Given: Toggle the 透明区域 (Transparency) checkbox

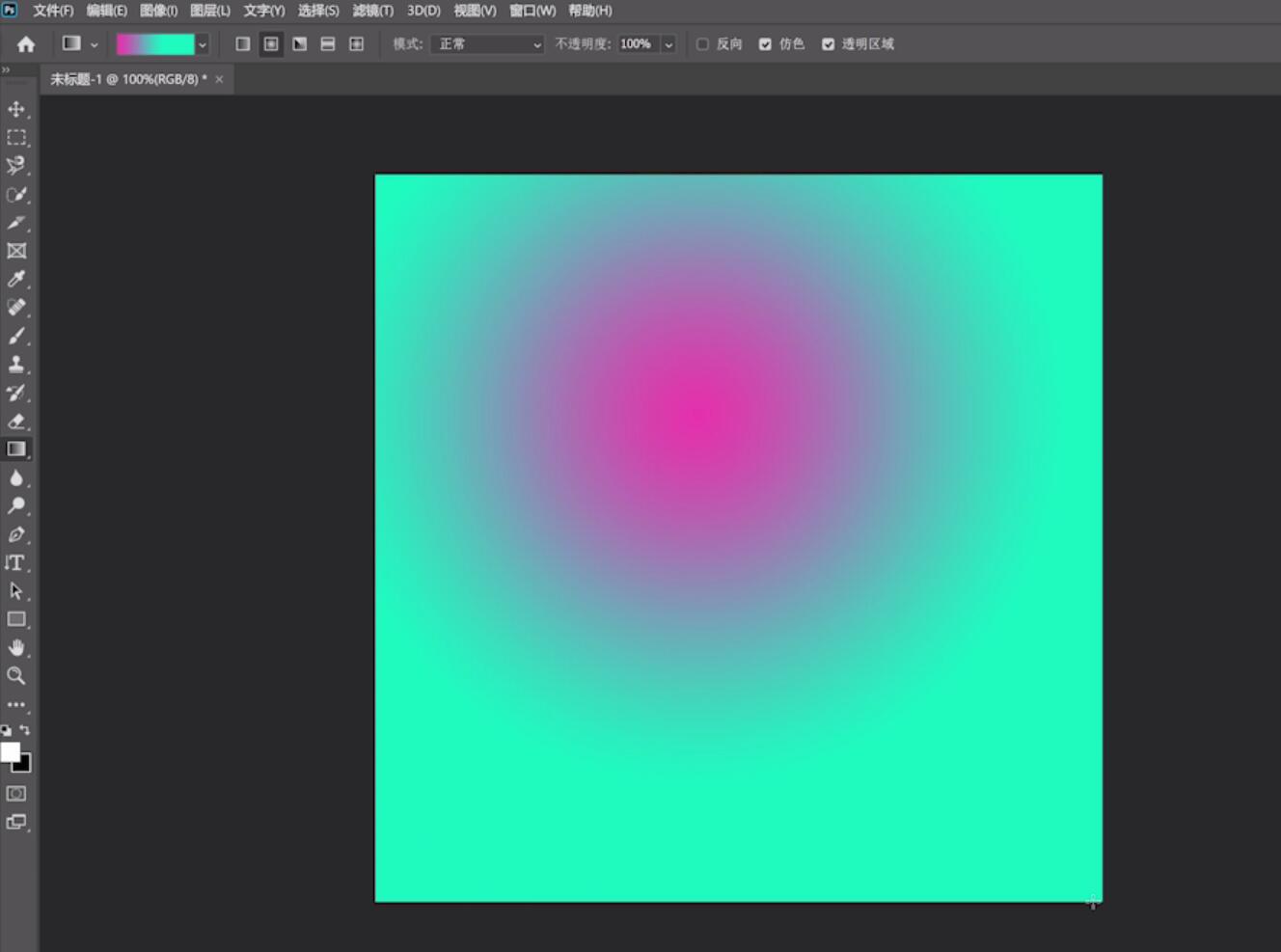Looking at the screenshot, I should (x=828, y=44).
